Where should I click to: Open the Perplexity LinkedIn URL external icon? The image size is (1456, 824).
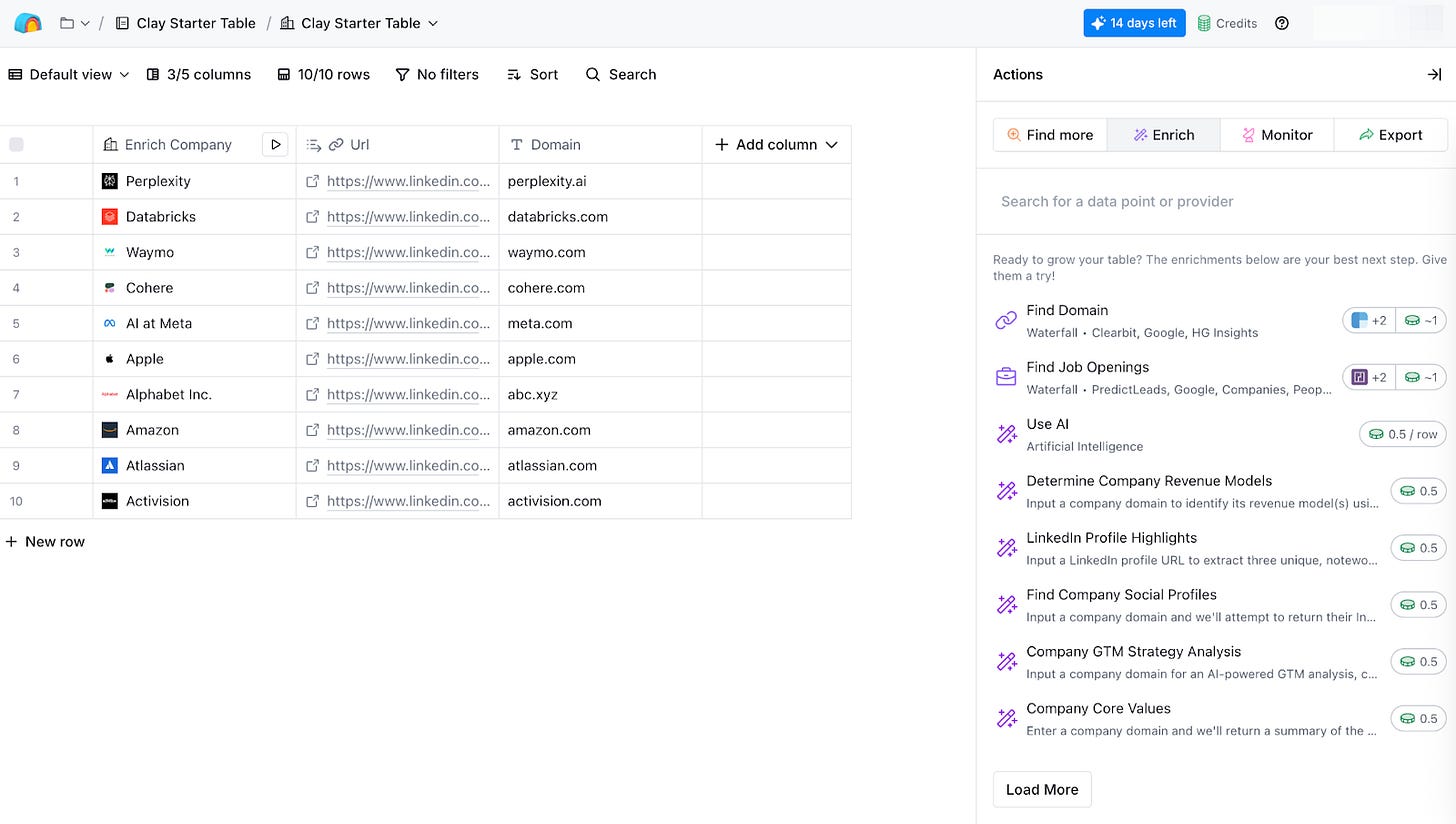313,181
